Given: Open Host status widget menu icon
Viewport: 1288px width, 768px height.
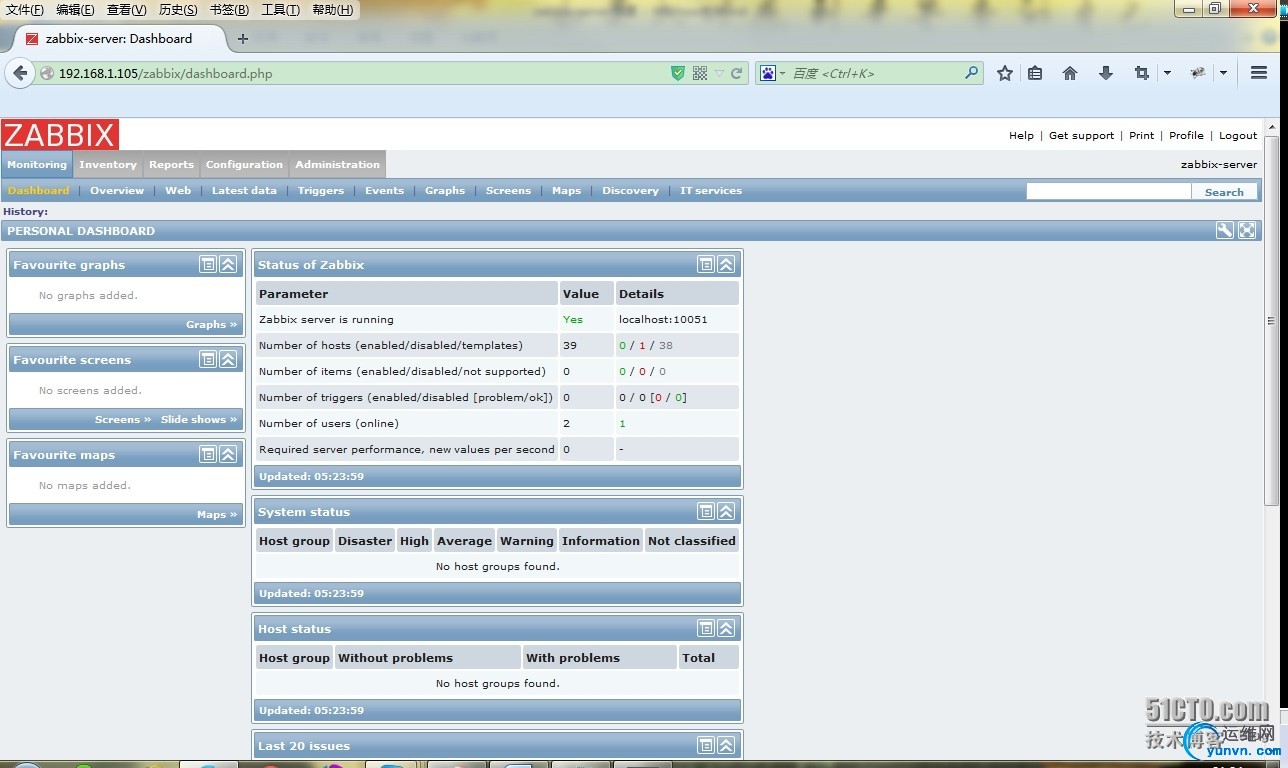Looking at the screenshot, I should (706, 628).
